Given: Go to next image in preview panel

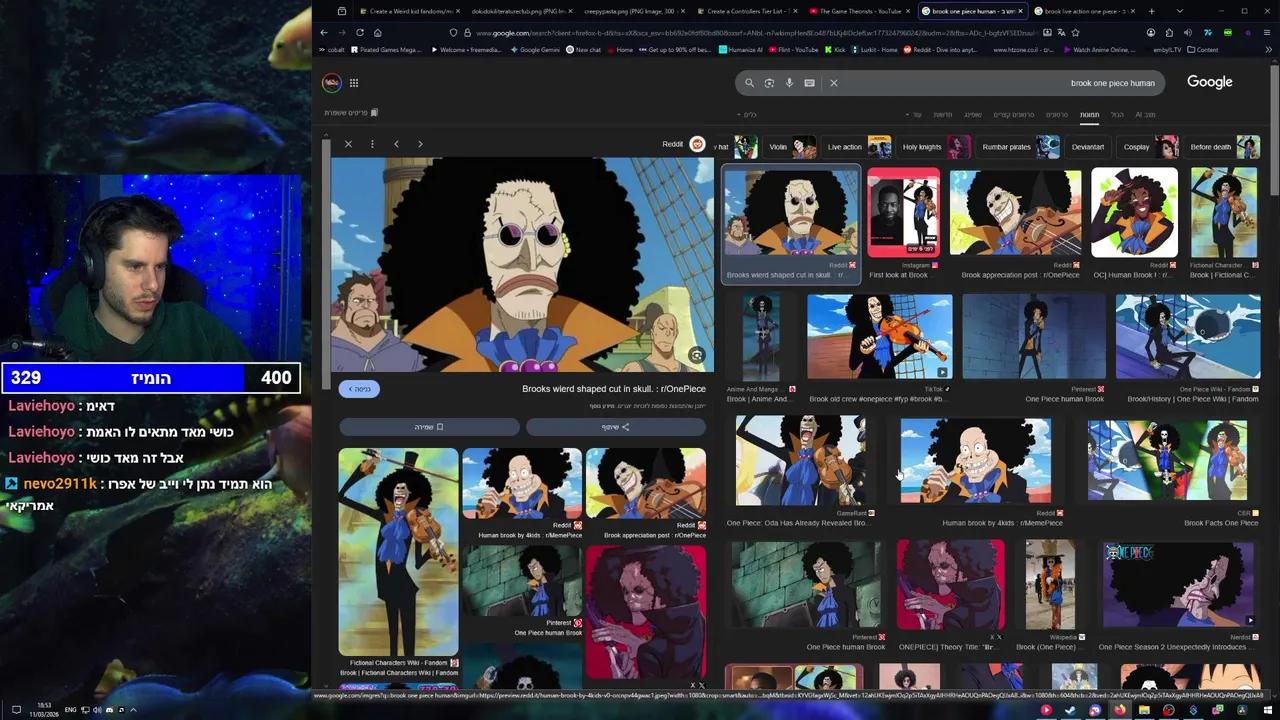Looking at the screenshot, I should pyautogui.click(x=420, y=144).
